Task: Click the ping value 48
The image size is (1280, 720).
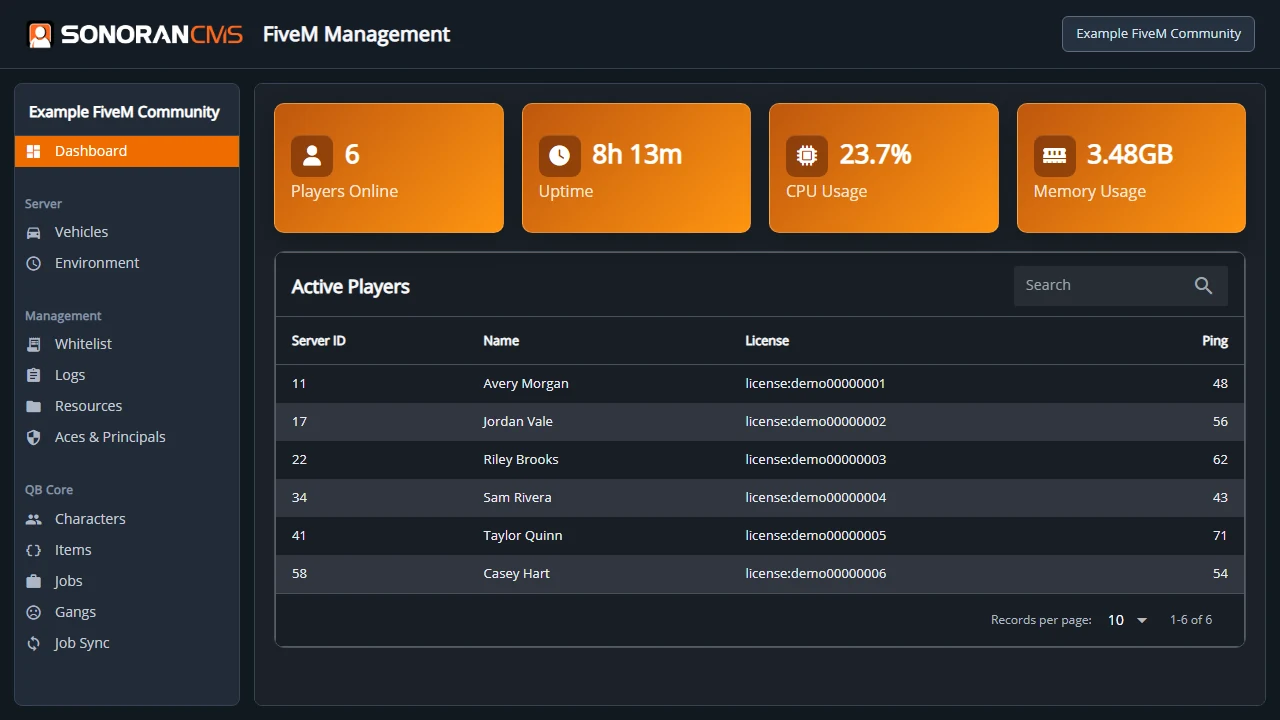Action: pyautogui.click(x=1220, y=384)
